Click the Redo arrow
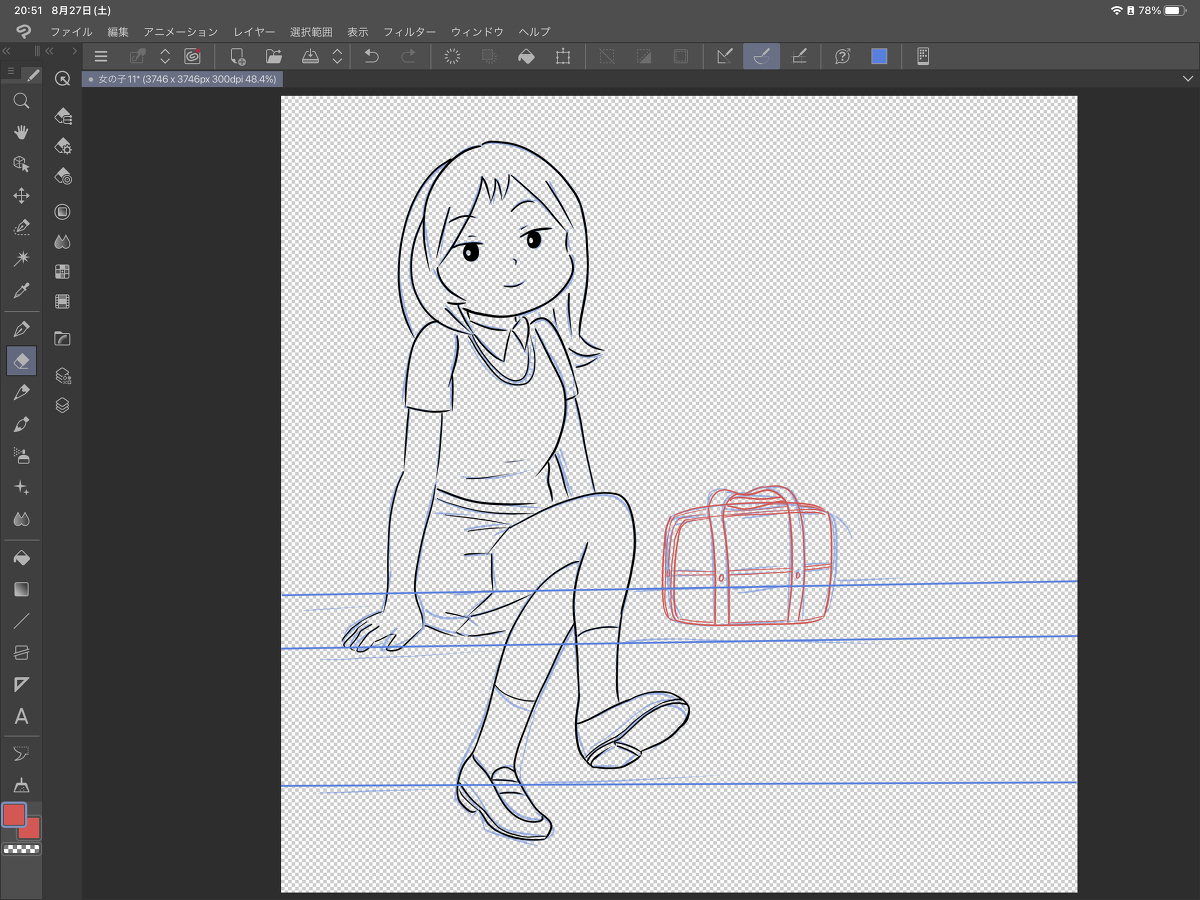Viewport: 1200px width, 900px height. 408,57
